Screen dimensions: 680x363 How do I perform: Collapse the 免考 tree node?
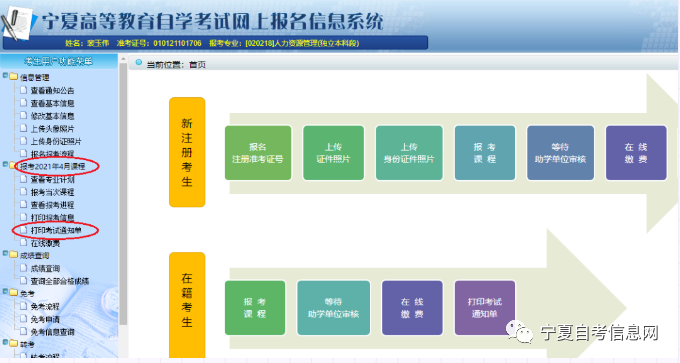point(5,291)
